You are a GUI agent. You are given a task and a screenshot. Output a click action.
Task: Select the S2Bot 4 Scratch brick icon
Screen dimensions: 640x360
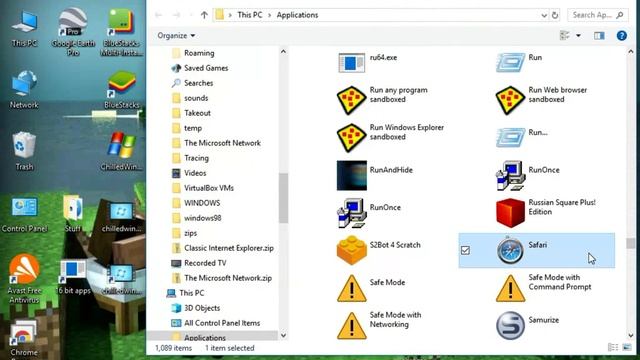(x=351, y=250)
